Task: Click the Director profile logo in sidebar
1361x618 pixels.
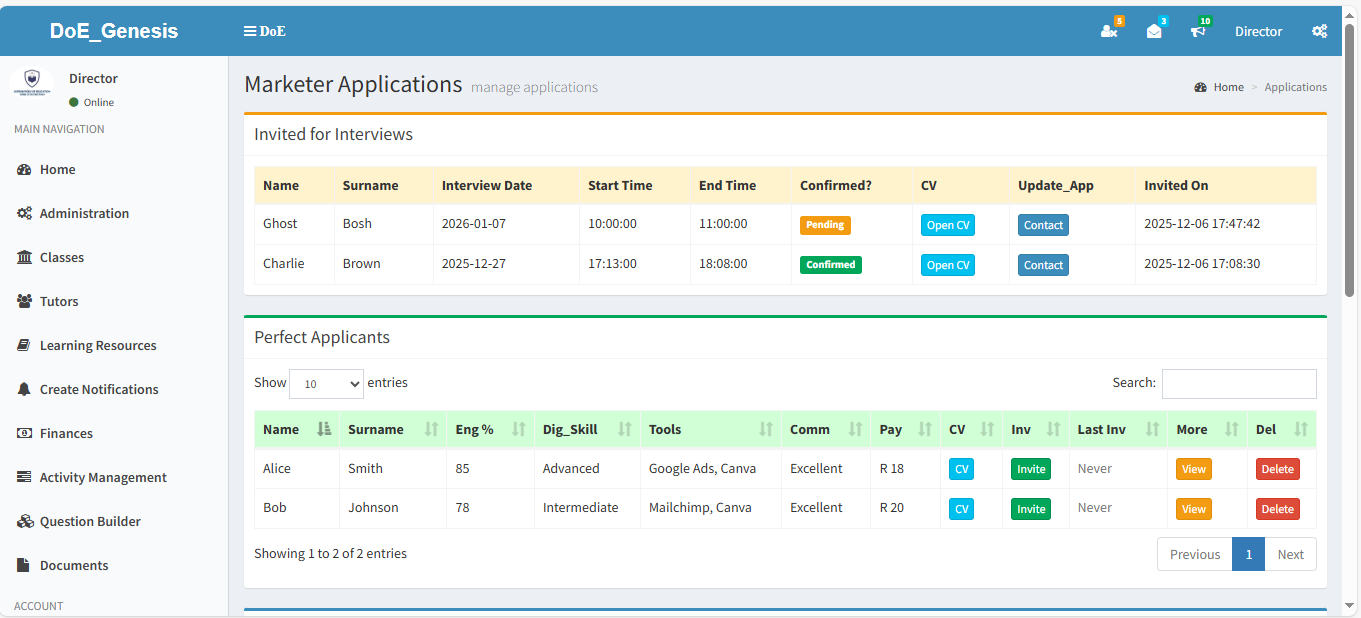Action: click(x=32, y=82)
